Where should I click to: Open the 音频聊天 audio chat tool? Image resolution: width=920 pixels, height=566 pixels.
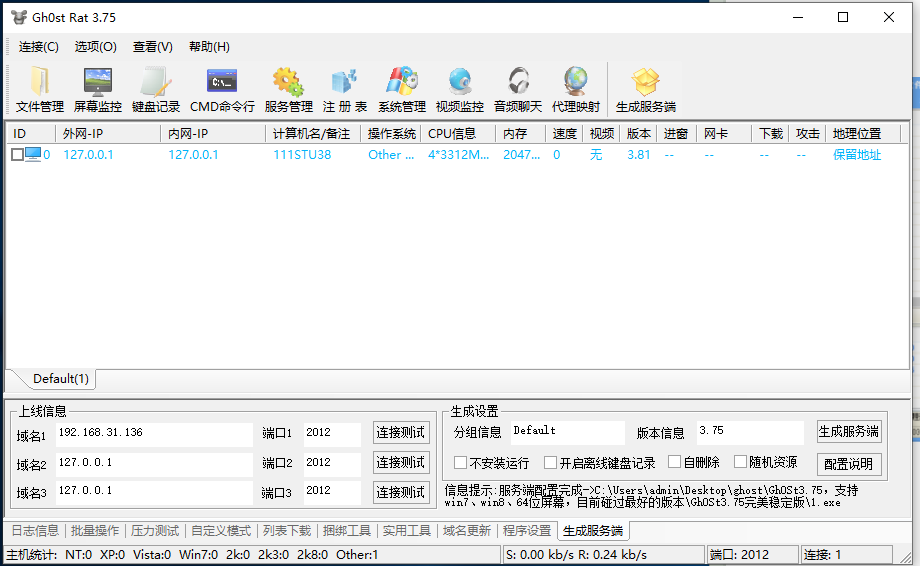[518, 90]
